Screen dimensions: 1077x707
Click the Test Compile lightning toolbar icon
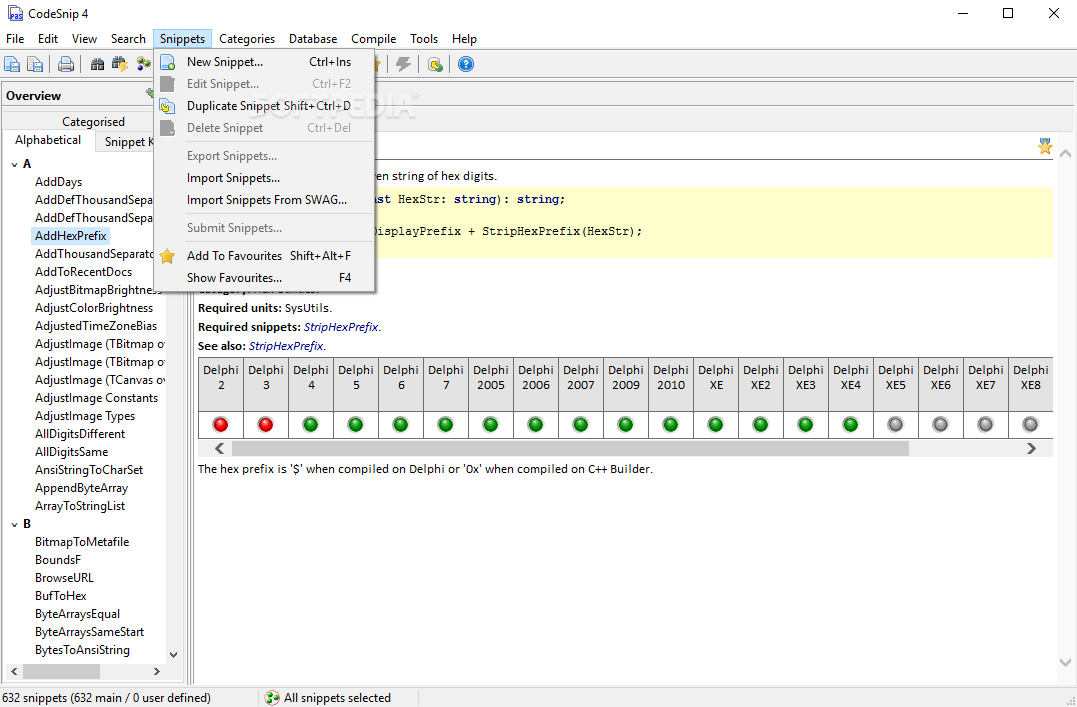point(404,65)
